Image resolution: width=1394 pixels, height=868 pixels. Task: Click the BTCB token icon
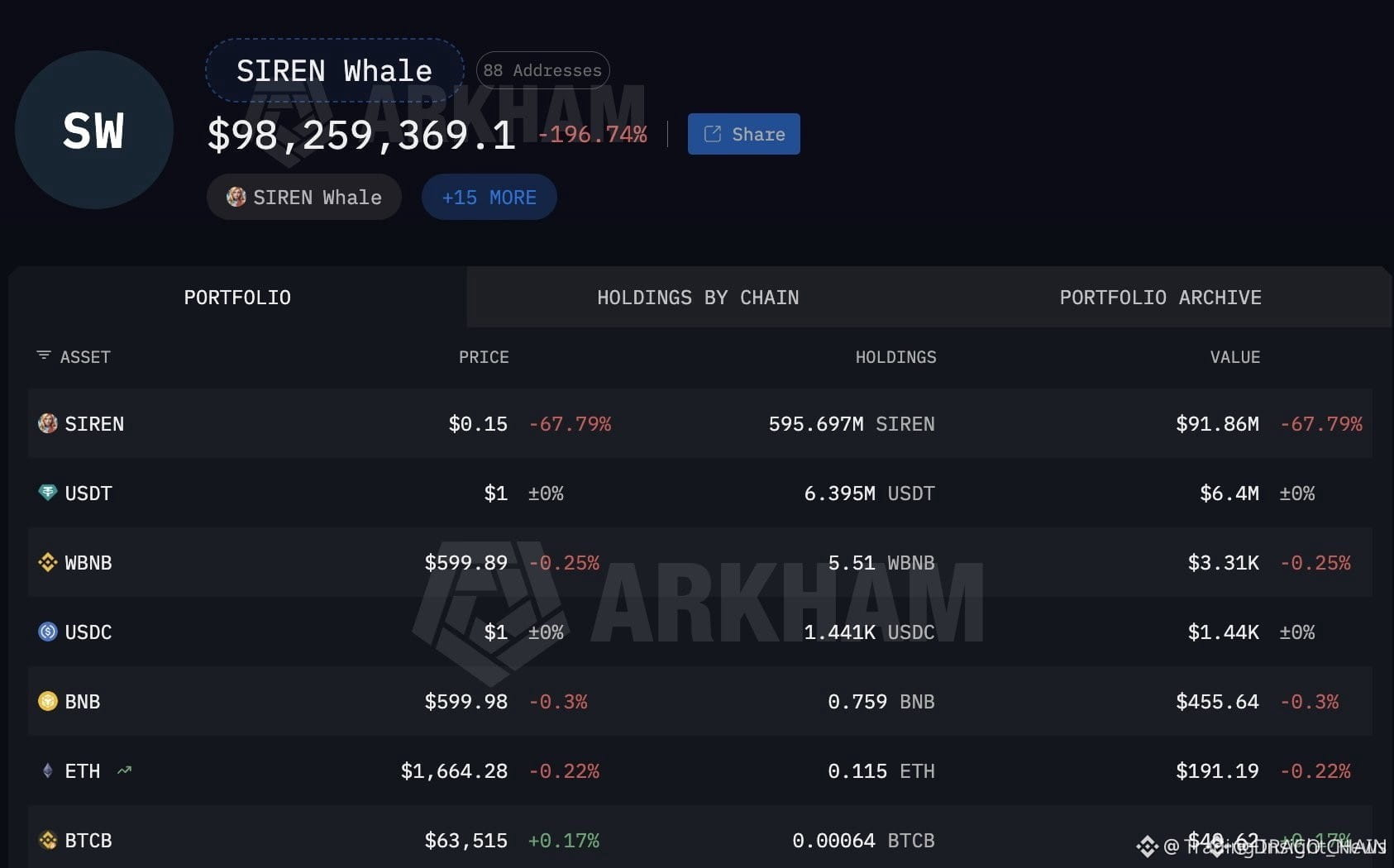pos(48,840)
